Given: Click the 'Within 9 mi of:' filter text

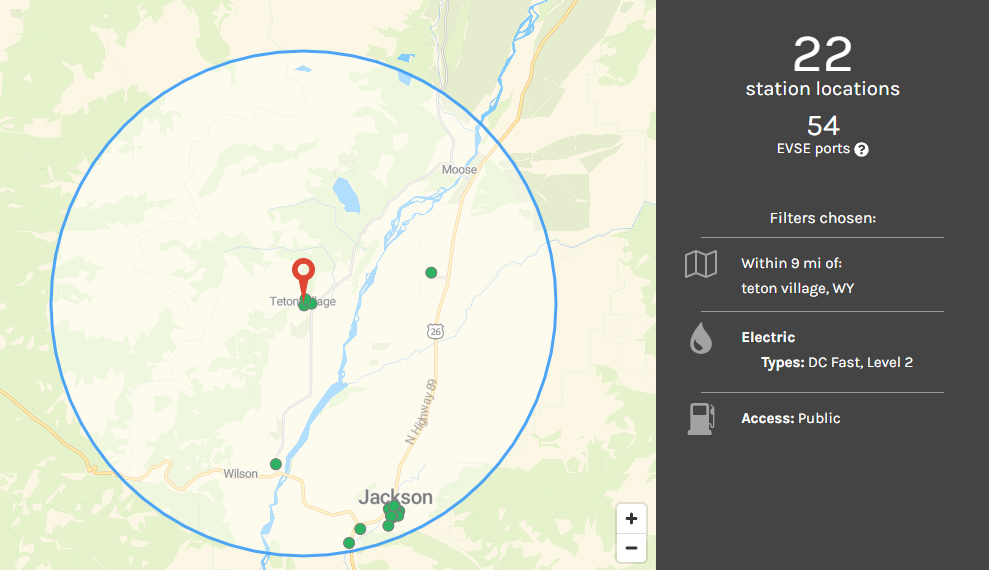Looking at the screenshot, I should pyautogui.click(x=792, y=264).
